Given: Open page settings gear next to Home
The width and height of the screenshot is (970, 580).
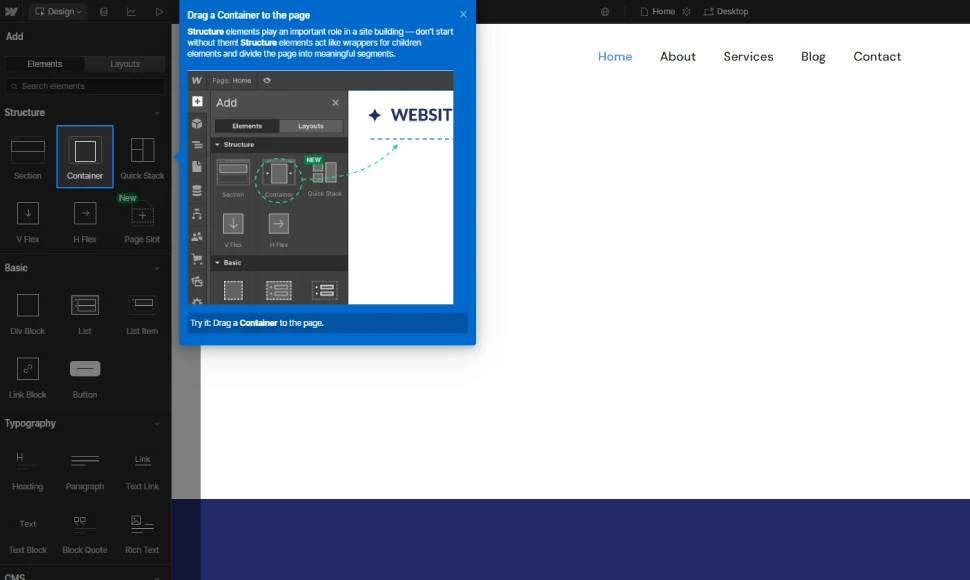Looking at the screenshot, I should coord(686,11).
